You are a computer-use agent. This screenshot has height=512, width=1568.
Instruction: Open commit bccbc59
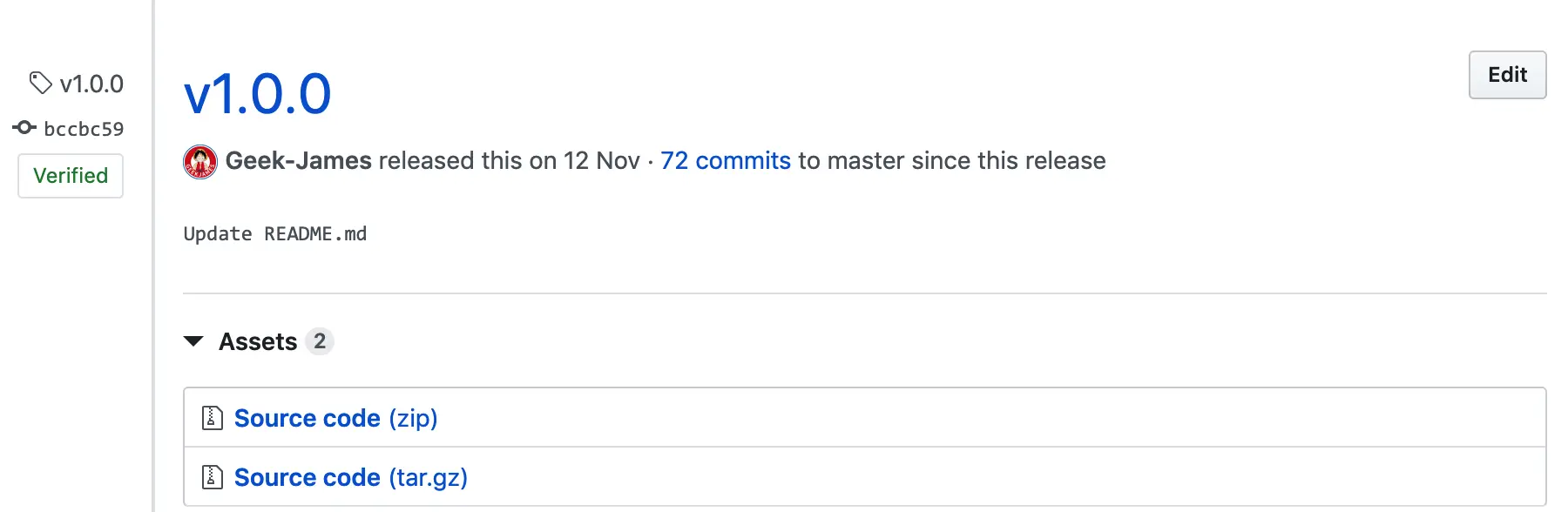coord(84,129)
